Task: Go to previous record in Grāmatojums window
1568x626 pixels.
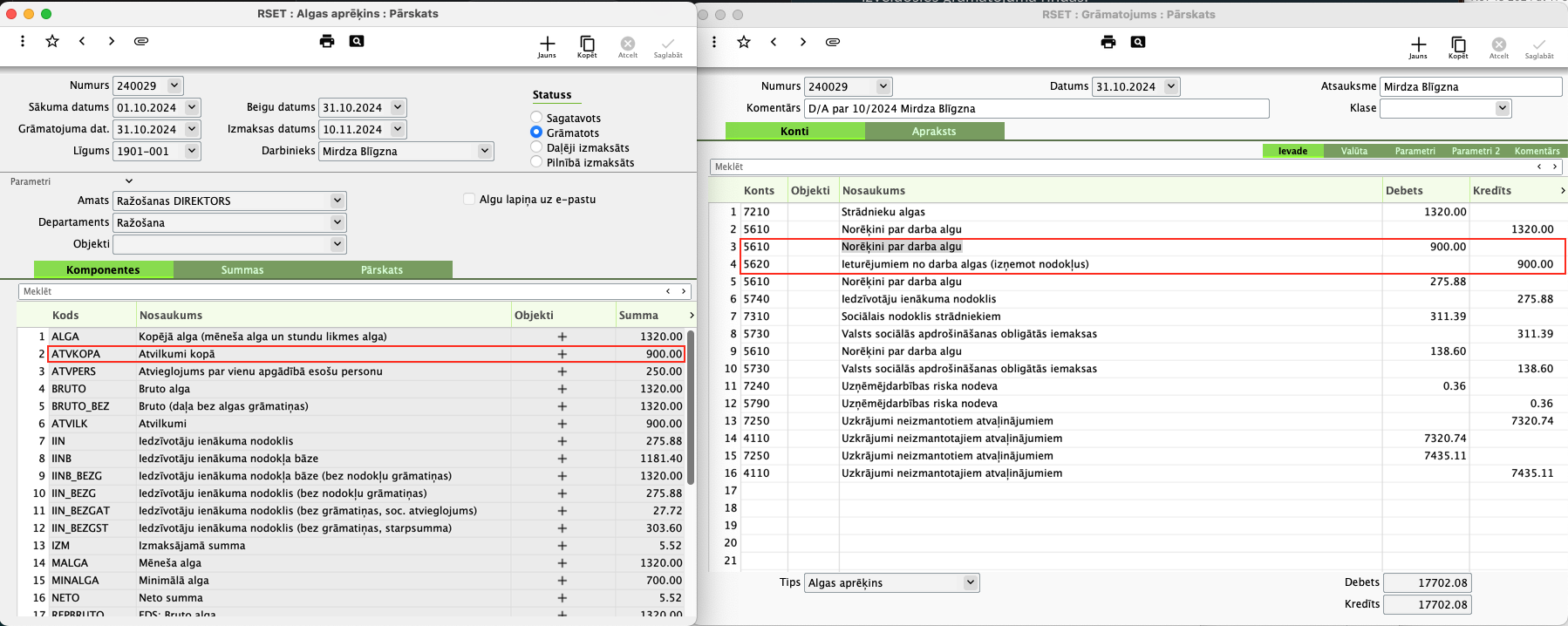Action: 774,42
